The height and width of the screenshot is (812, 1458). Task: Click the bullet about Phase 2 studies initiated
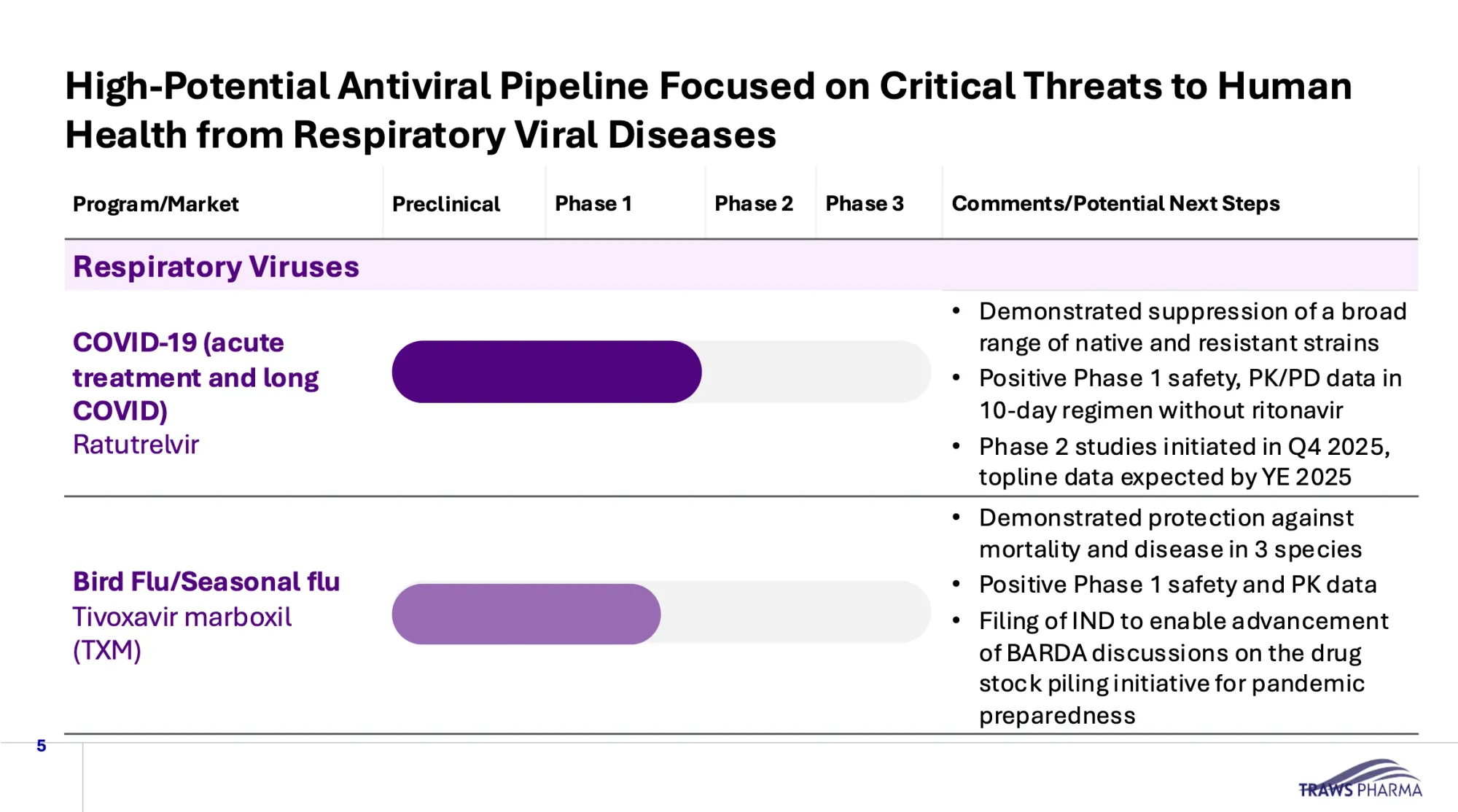pyautogui.click(x=1183, y=461)
